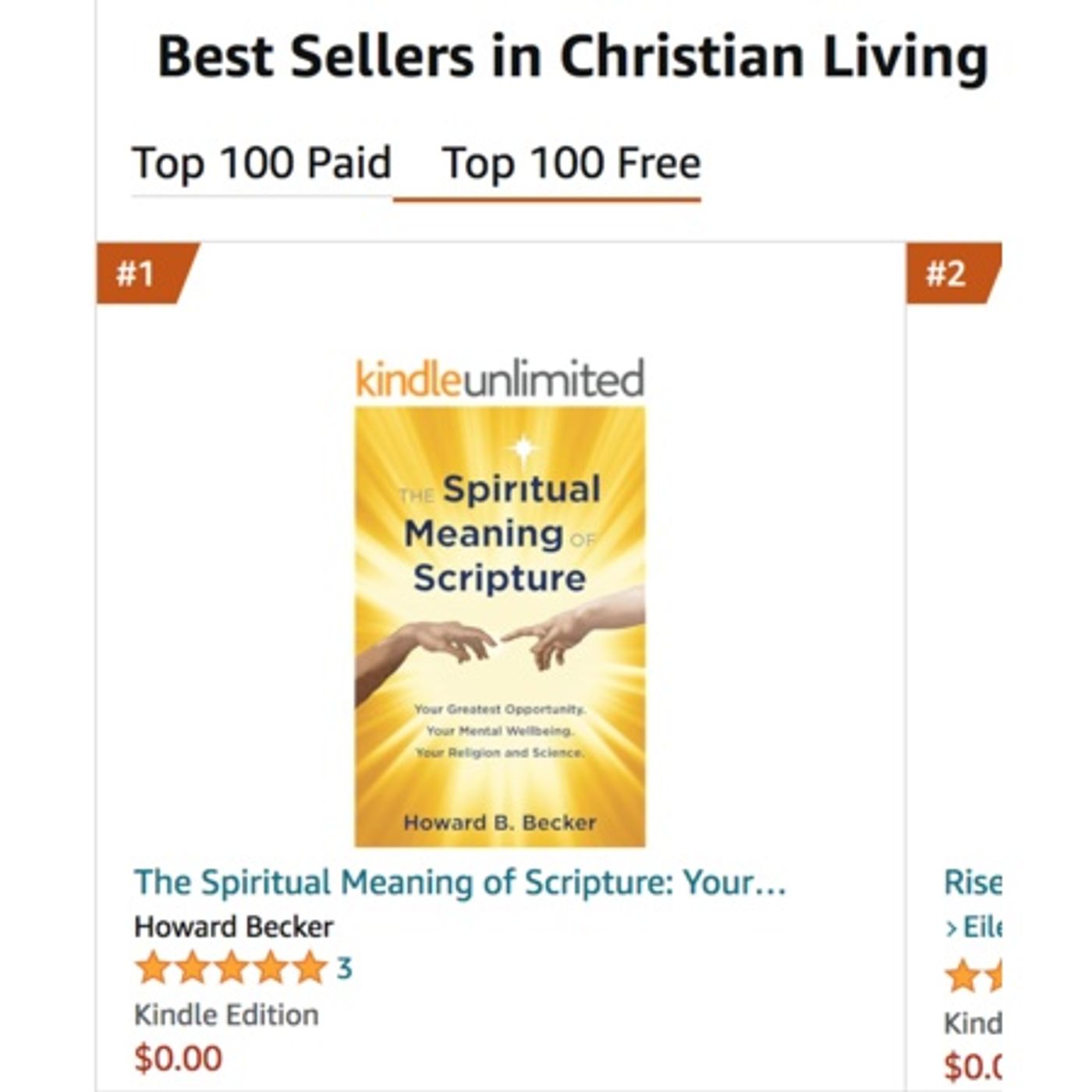Image resolution: width=1092 pixels, height=1092 pixels.
Task: Open the Spiritual Meaning of Scripture title link
Action: tap(460, 883)
